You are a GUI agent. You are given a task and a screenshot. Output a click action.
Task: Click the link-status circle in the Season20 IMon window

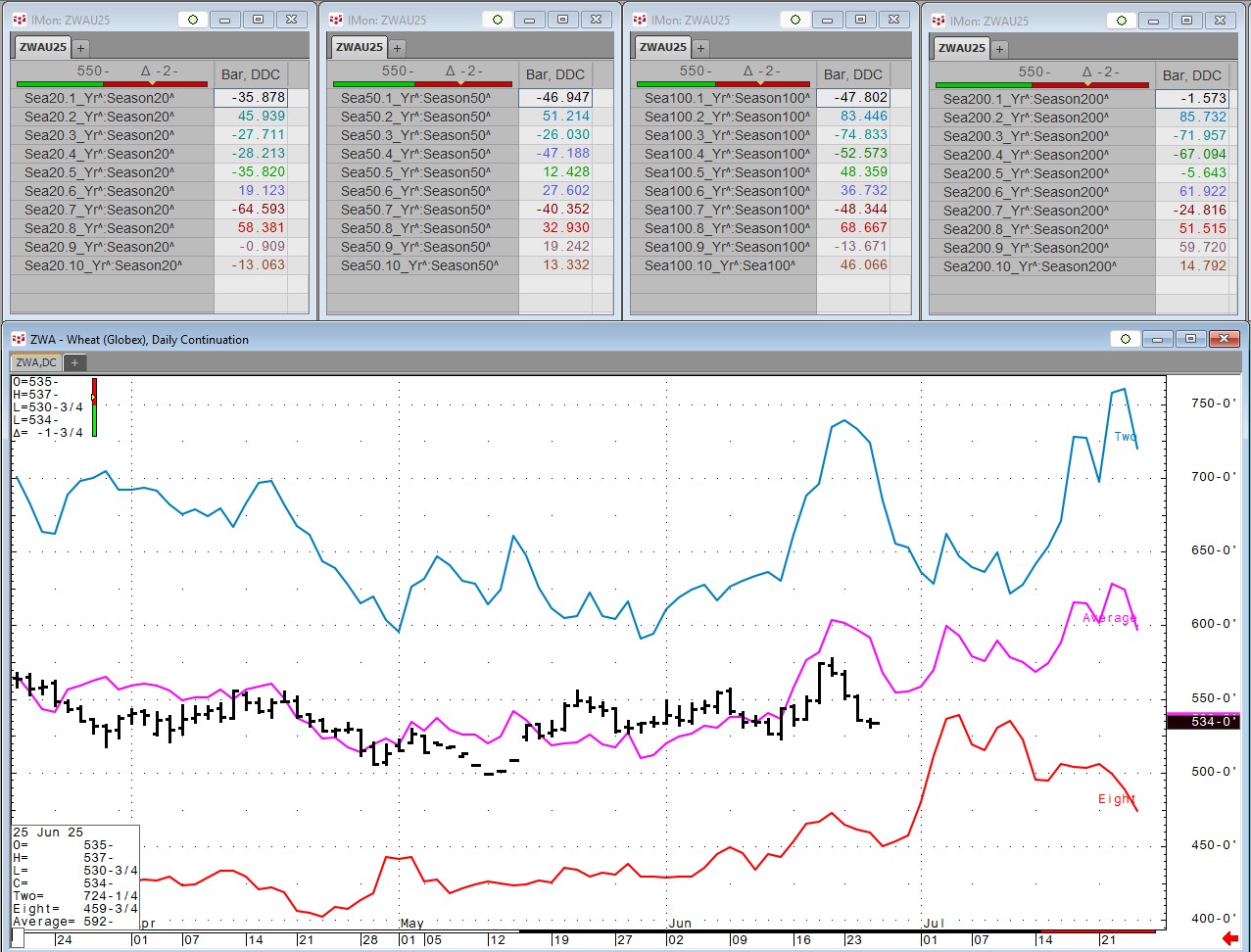193,20
